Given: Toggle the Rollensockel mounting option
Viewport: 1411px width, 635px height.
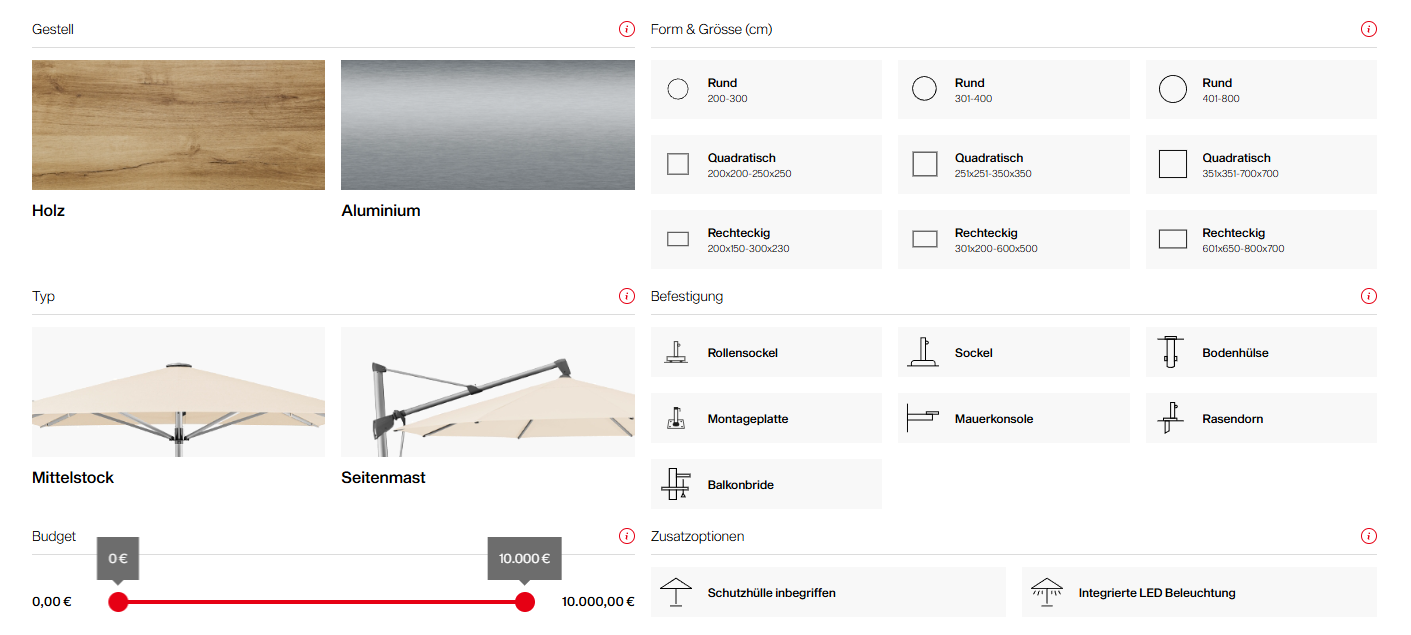Looking at the screenshot, I should [x=766, y=352].
